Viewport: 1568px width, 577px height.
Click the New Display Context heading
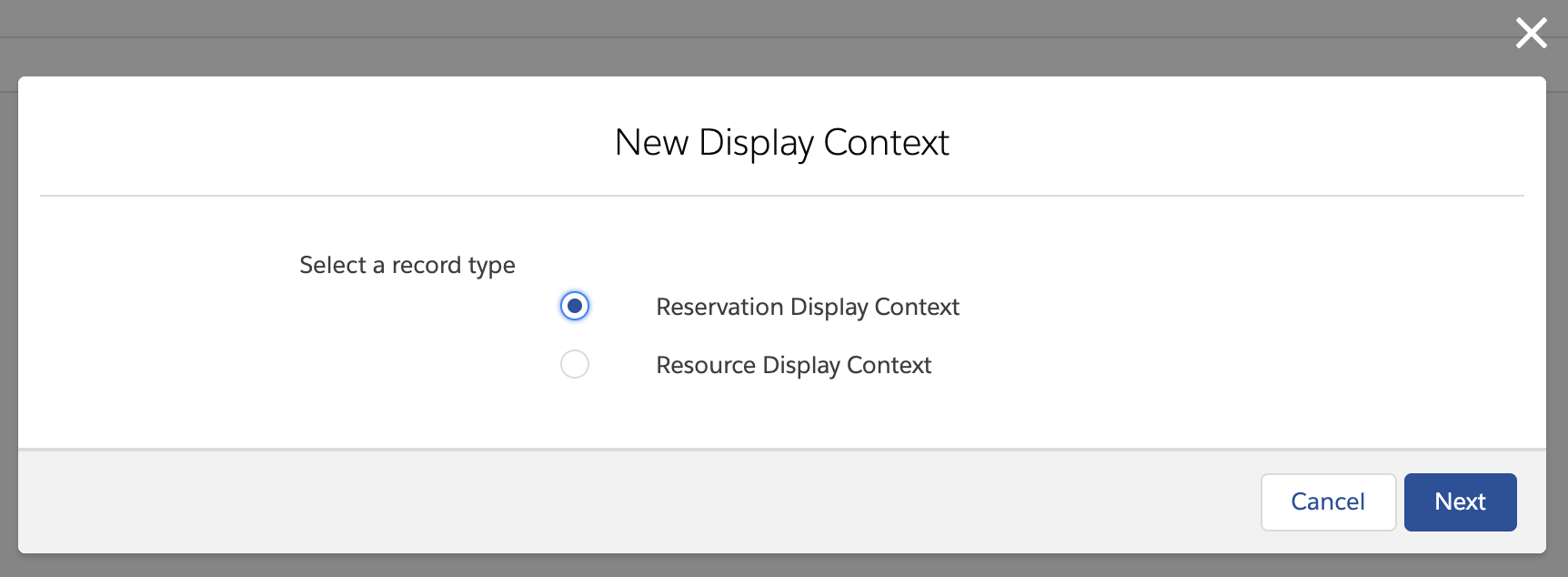click(x=781, y=143)
